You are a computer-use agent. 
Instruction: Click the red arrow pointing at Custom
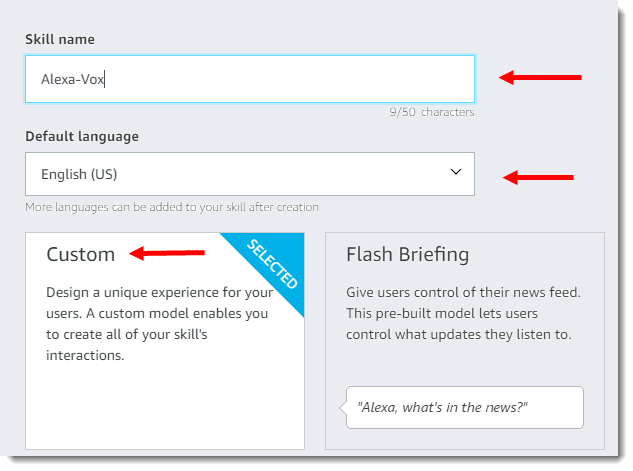(167, 253)
